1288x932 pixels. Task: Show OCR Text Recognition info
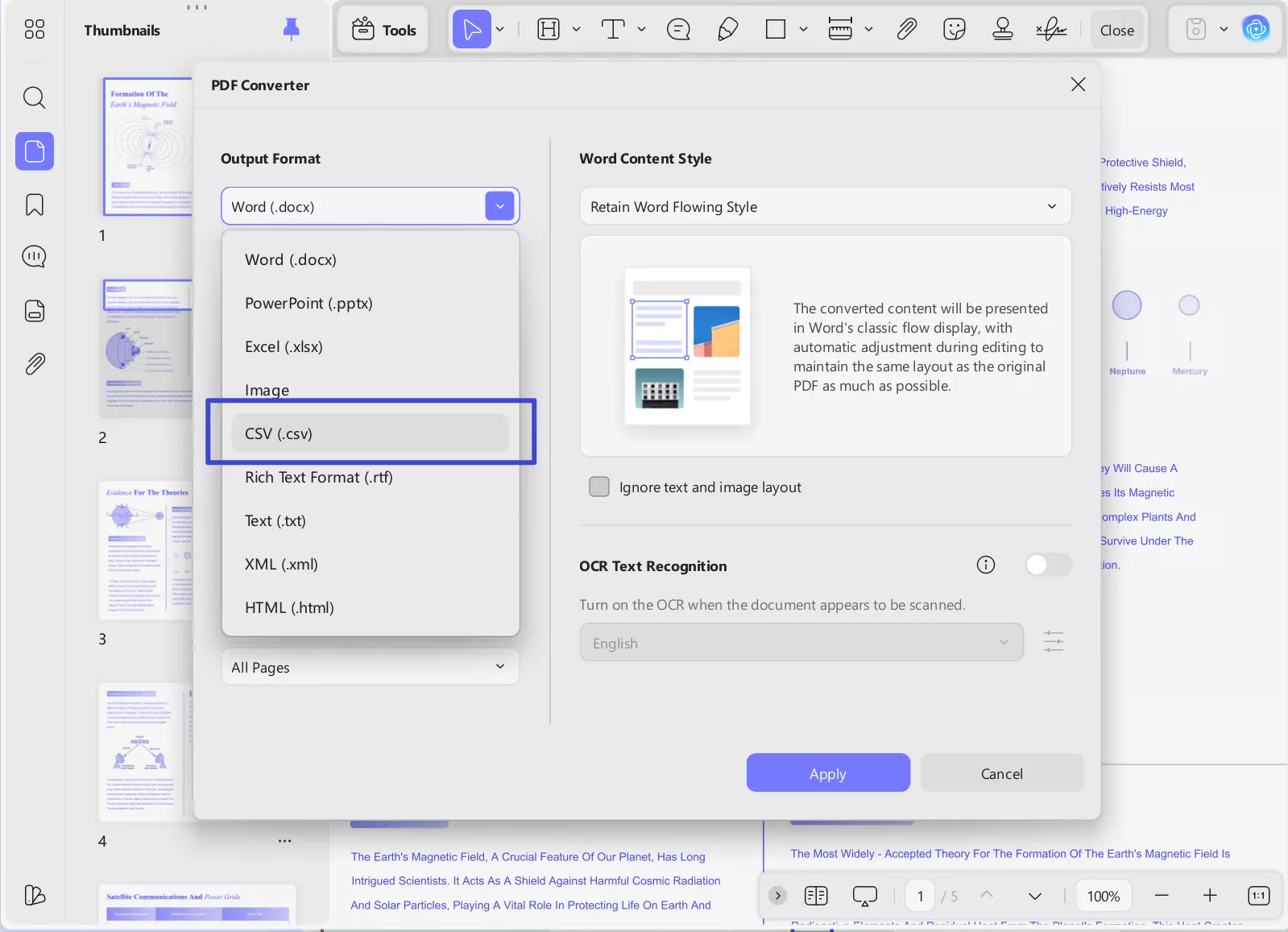point(986,565)
